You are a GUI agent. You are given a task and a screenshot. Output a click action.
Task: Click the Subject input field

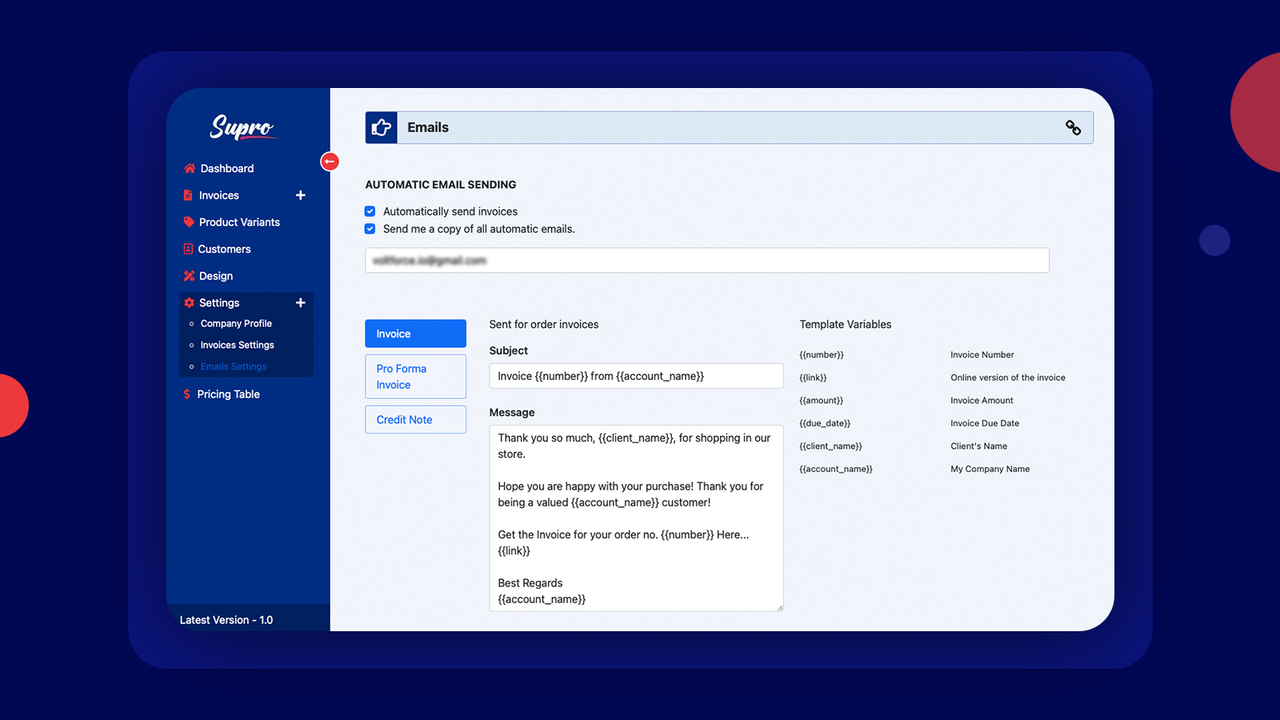click(x=636, y=376)
